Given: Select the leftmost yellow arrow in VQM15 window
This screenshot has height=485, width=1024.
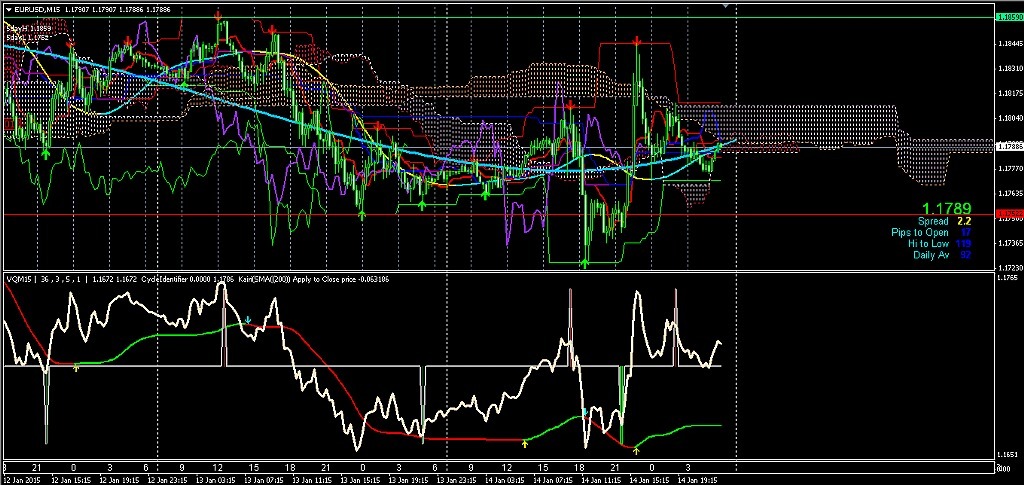Looking at the screenshot, I should (x=77, y=367).
